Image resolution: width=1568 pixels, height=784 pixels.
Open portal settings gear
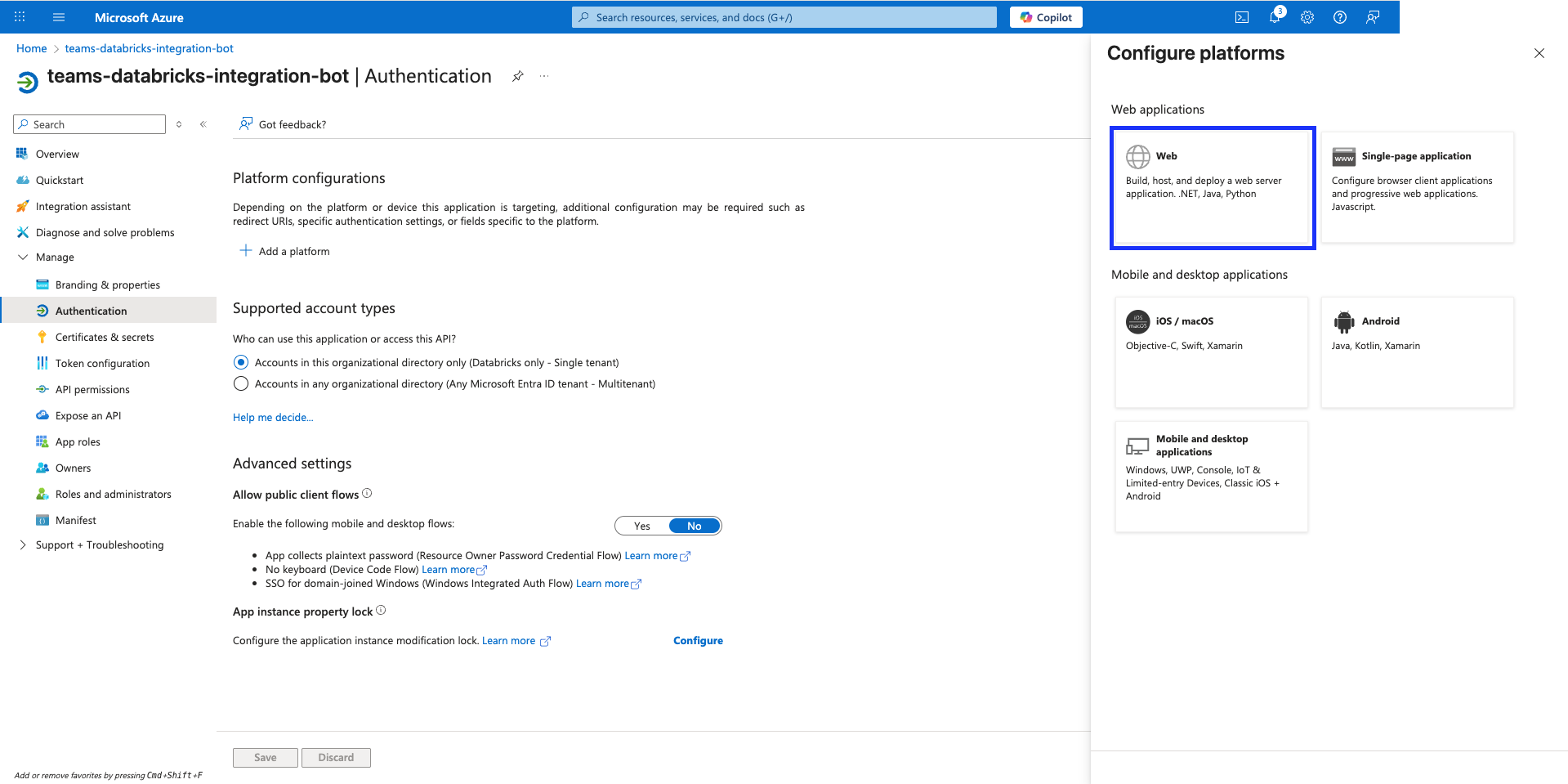point(1307,17)
